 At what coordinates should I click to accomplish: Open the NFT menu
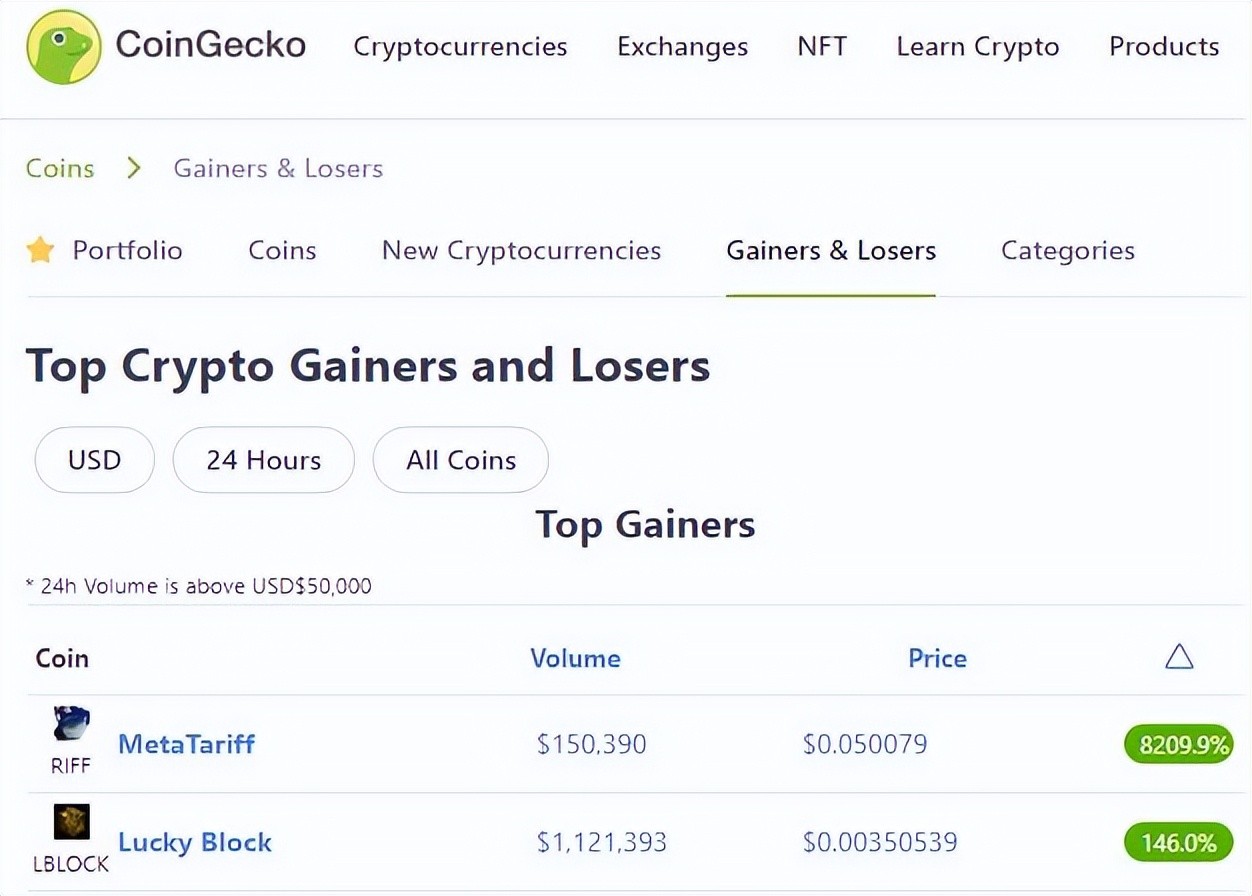(x=822, y=47)
